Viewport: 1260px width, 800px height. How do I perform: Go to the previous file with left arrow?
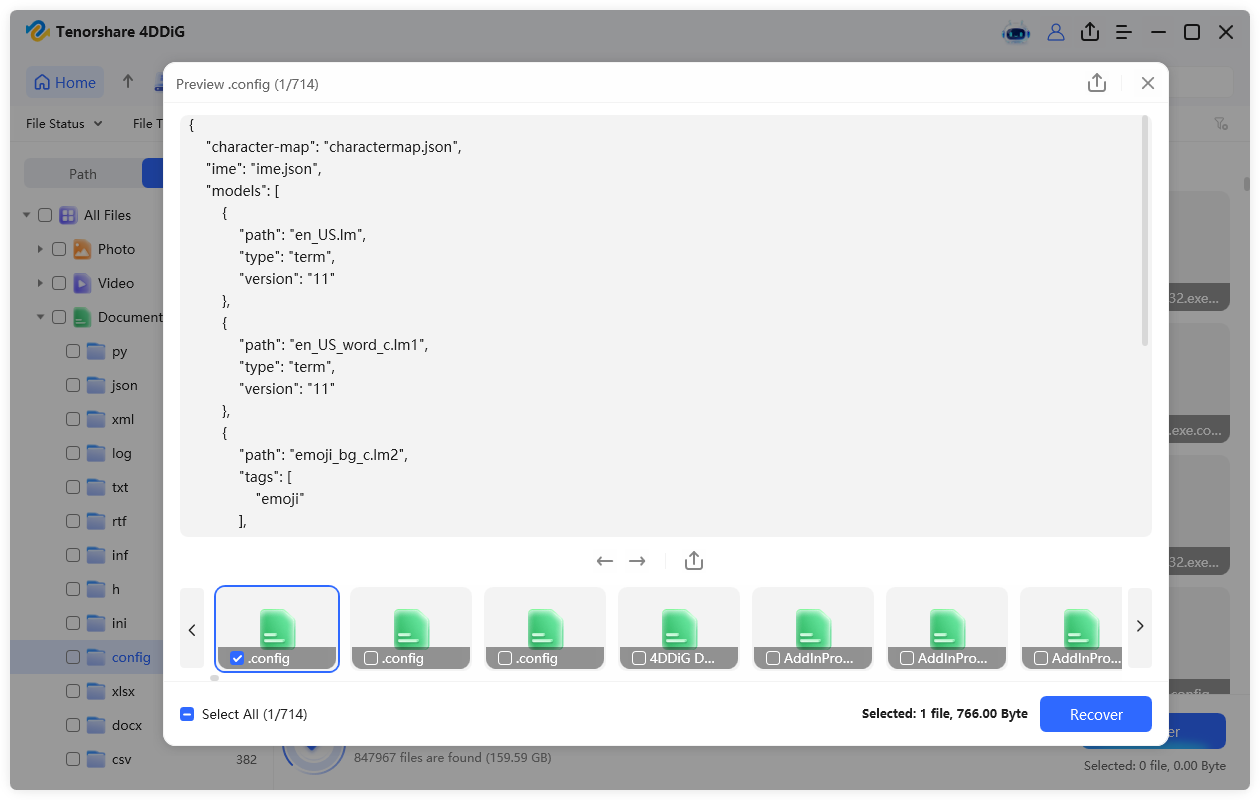(x=604, y=561)
